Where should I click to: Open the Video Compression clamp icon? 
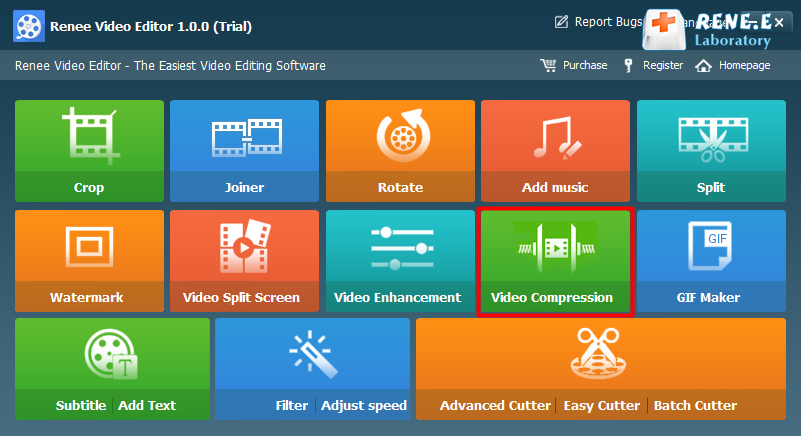557,248
